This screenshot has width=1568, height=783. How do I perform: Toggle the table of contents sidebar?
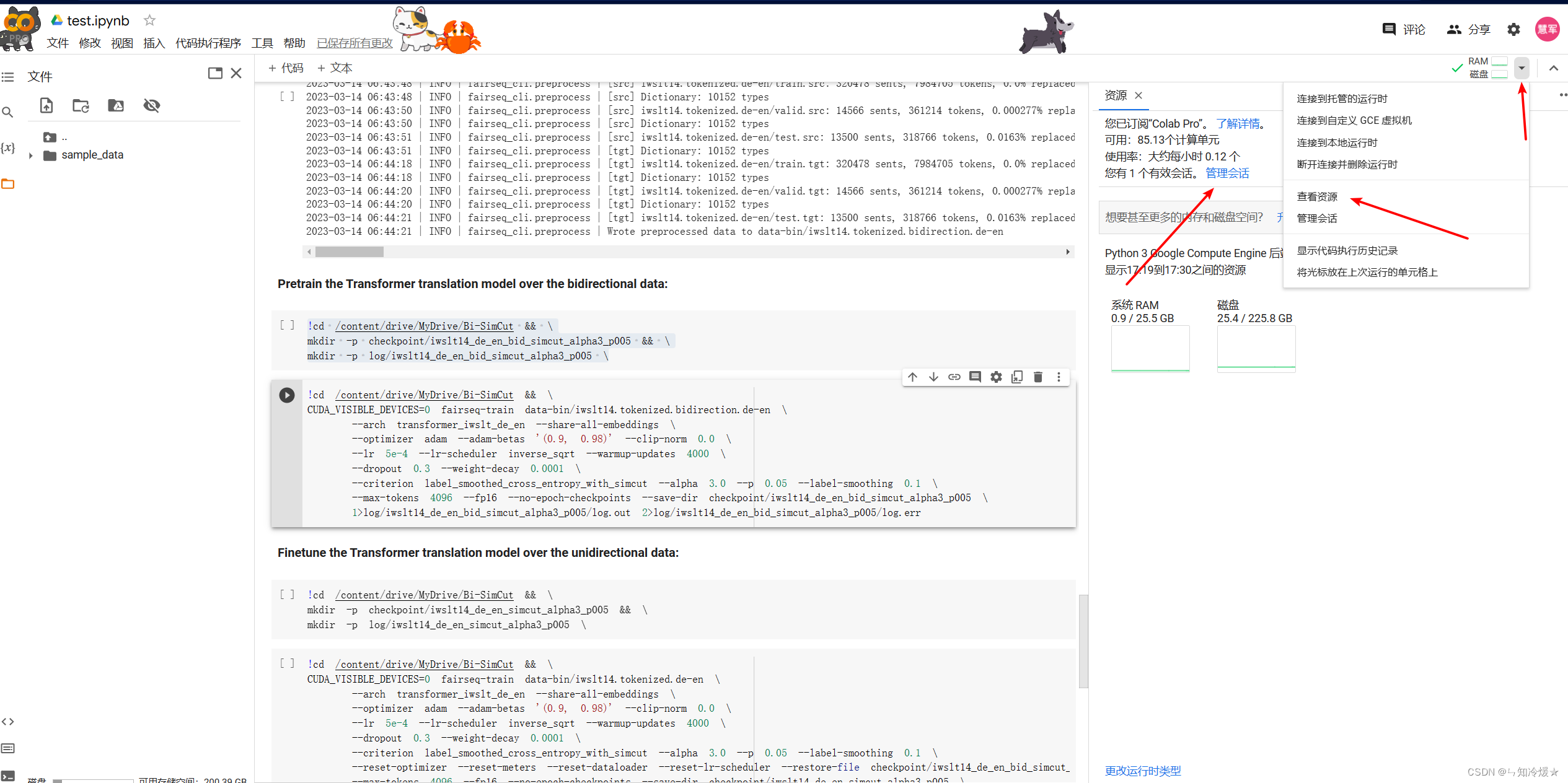(8, 77)
